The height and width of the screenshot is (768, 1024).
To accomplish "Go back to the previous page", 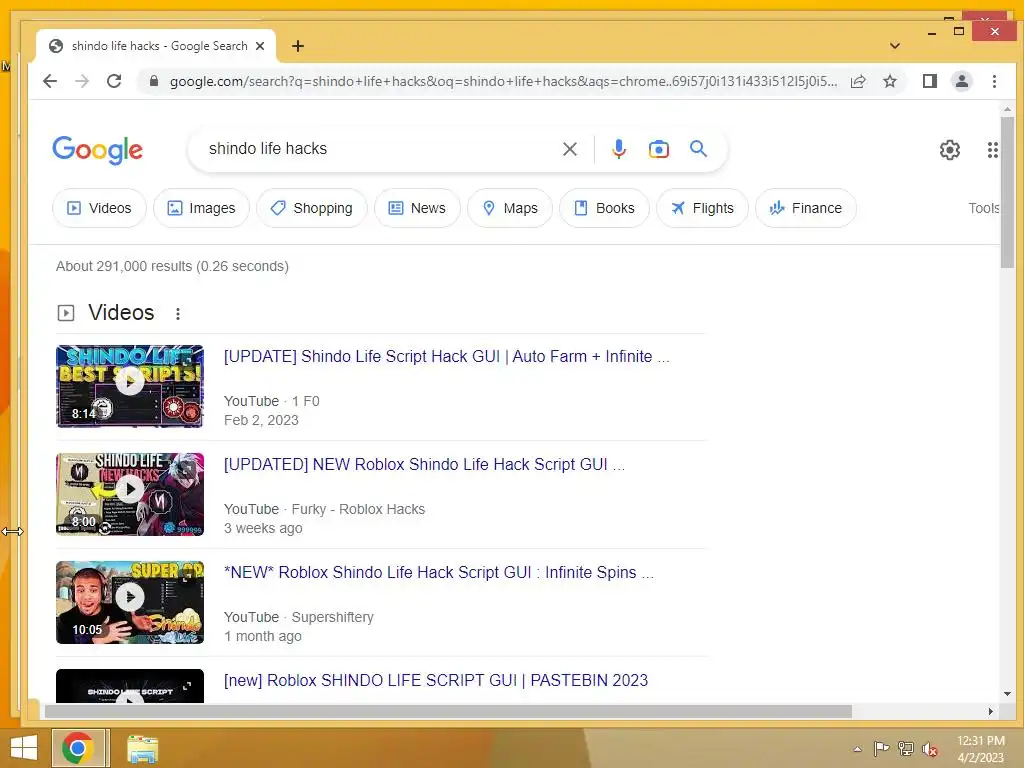I will coord(50,81).
